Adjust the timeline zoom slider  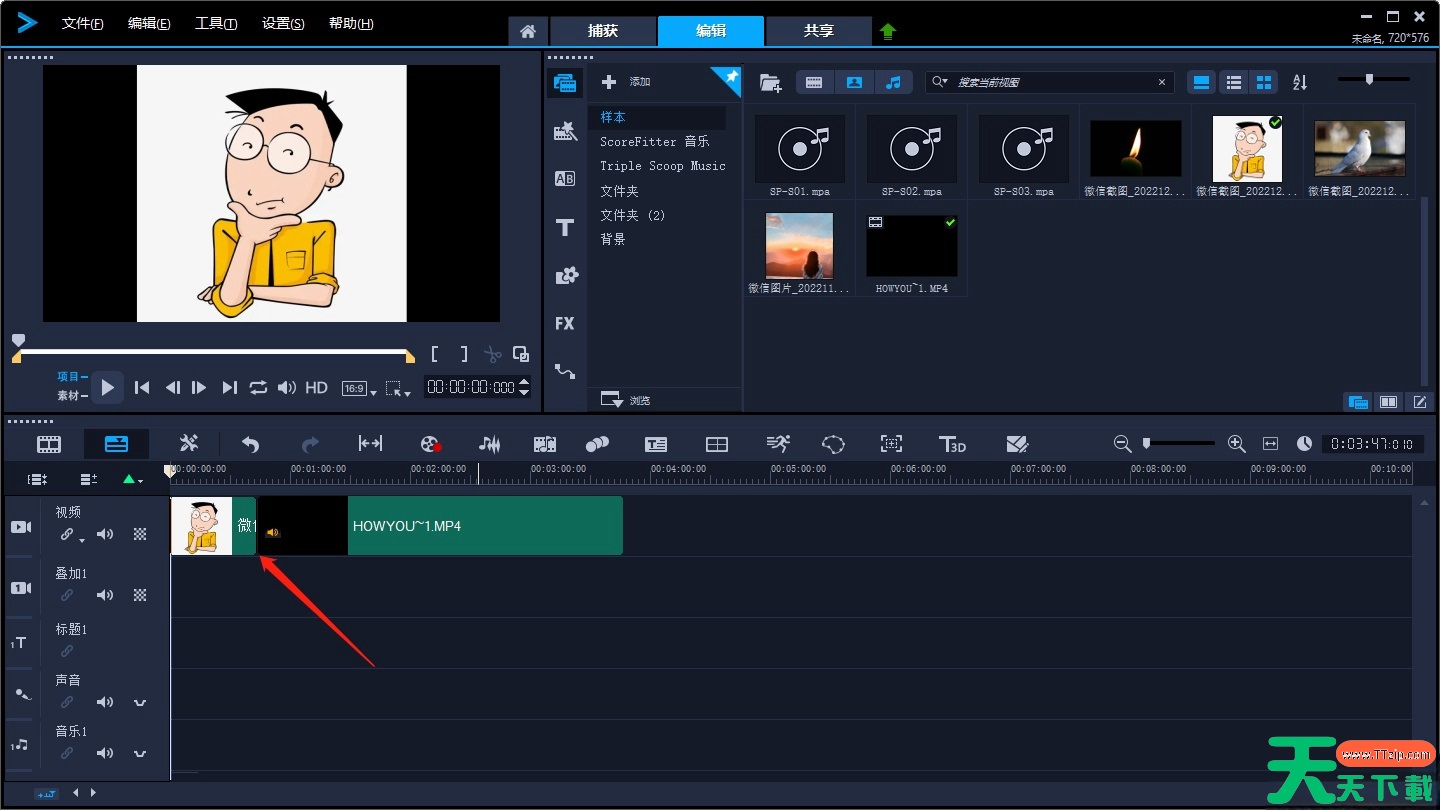pyautogui.click(x=1179, y=443)
